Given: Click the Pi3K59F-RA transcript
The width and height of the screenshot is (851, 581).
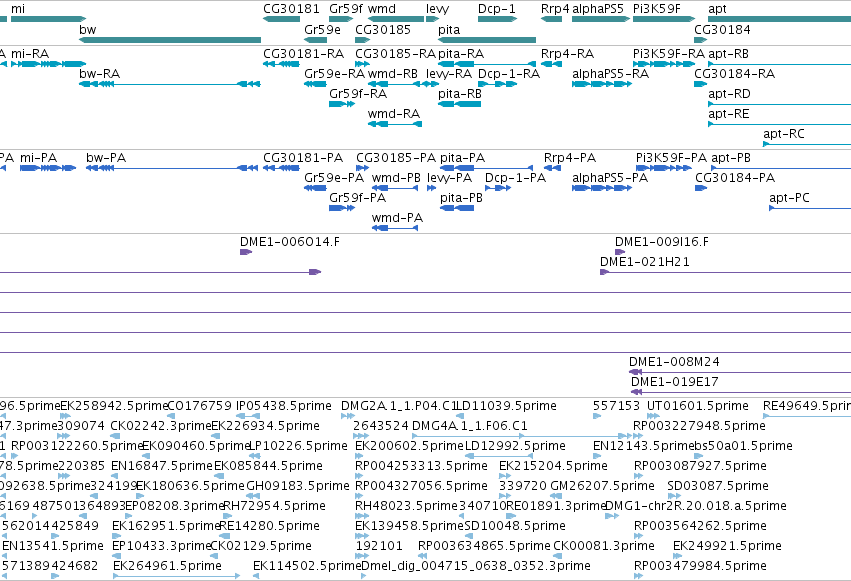Looking at the screenshot, I should (x=664, y=64).
